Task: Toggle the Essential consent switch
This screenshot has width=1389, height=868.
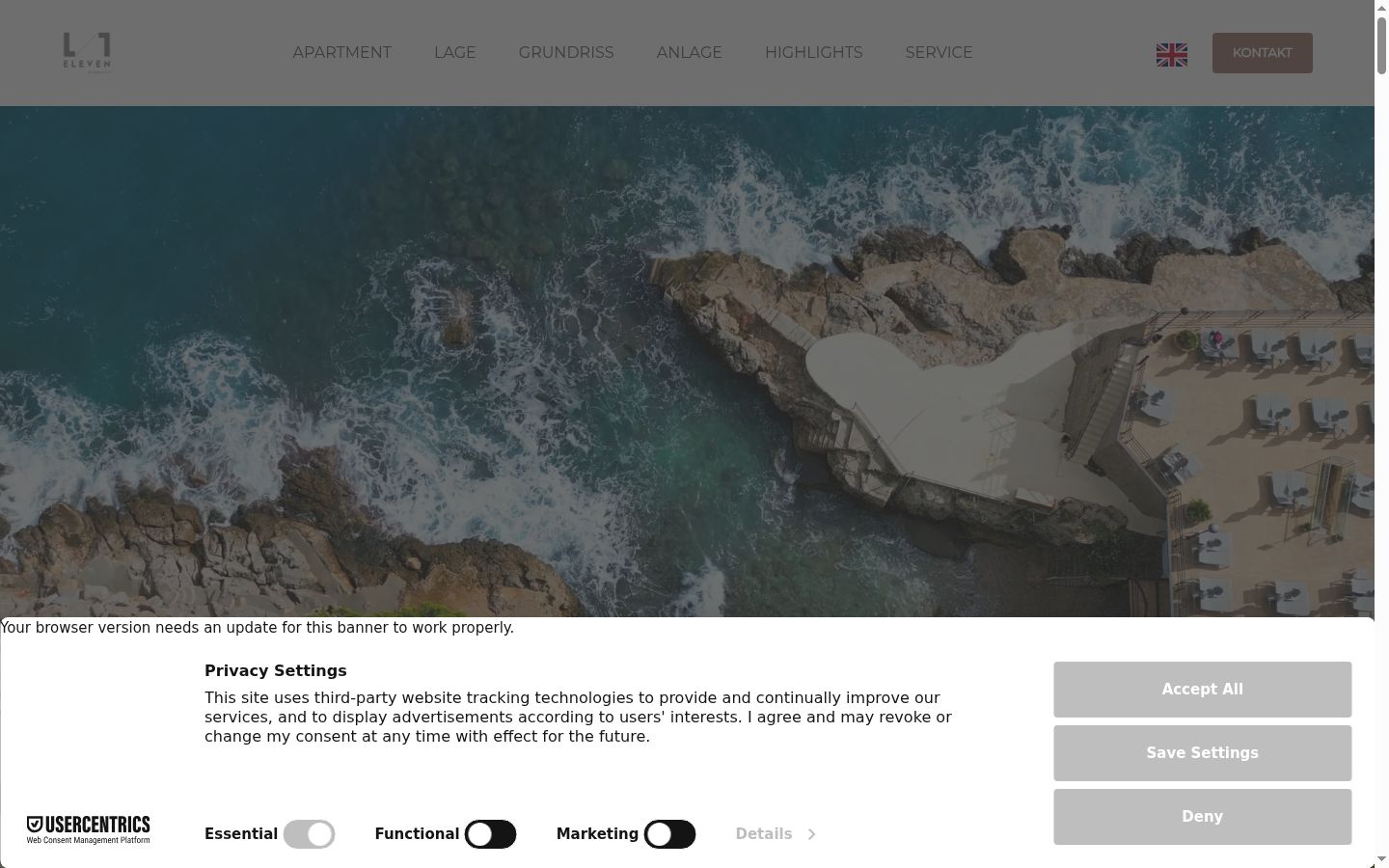Action: pos(309,834)
